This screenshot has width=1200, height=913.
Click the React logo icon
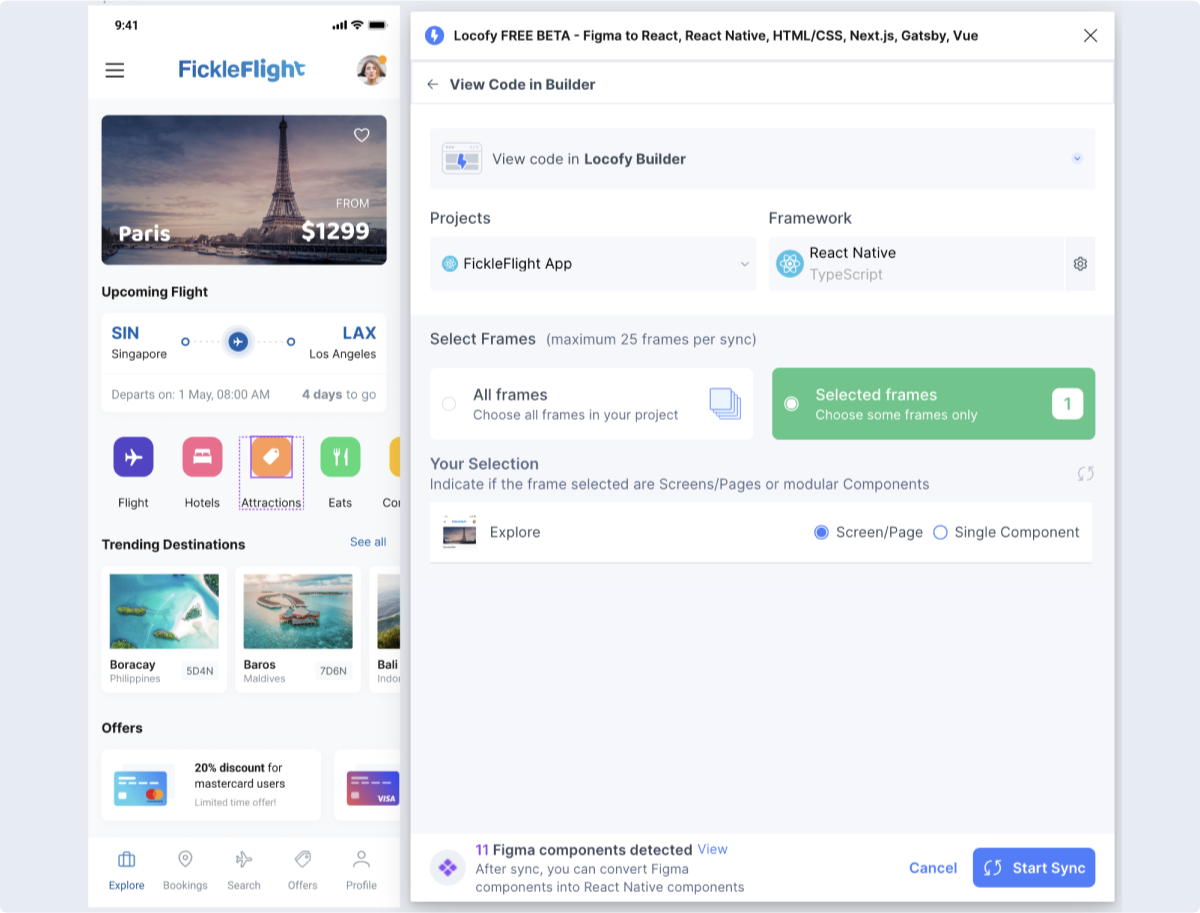tap(790, 264)
